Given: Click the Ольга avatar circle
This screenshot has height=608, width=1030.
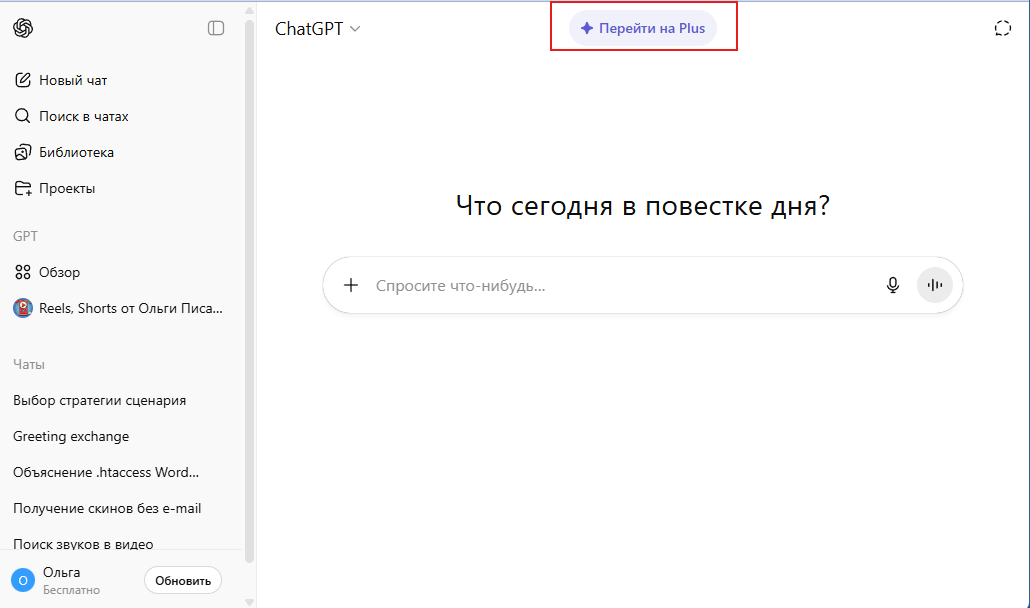Looking at the screenshot, I should pyautogui.click(x=23, y=580).
